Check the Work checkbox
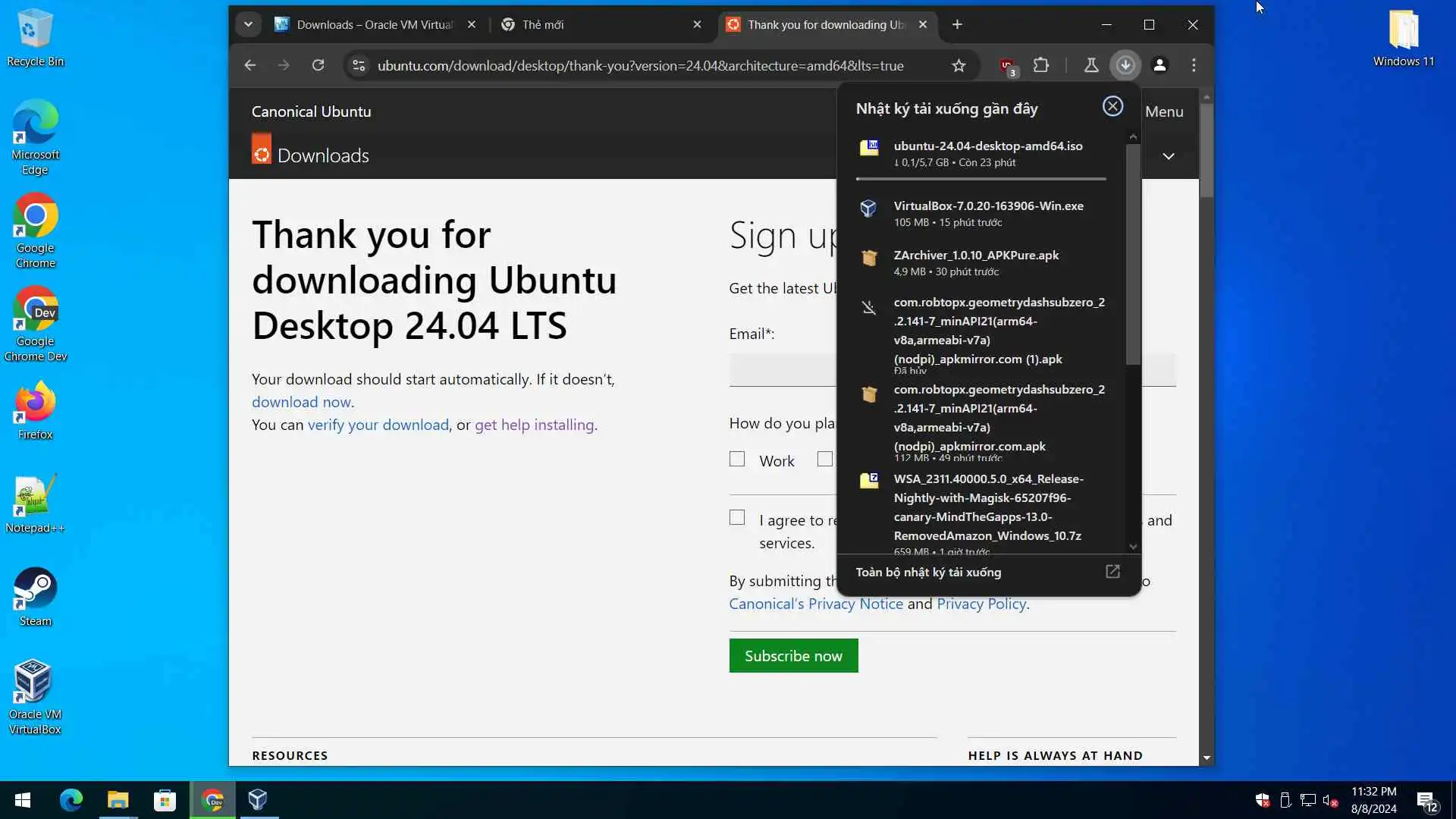 tap(737, 459)
